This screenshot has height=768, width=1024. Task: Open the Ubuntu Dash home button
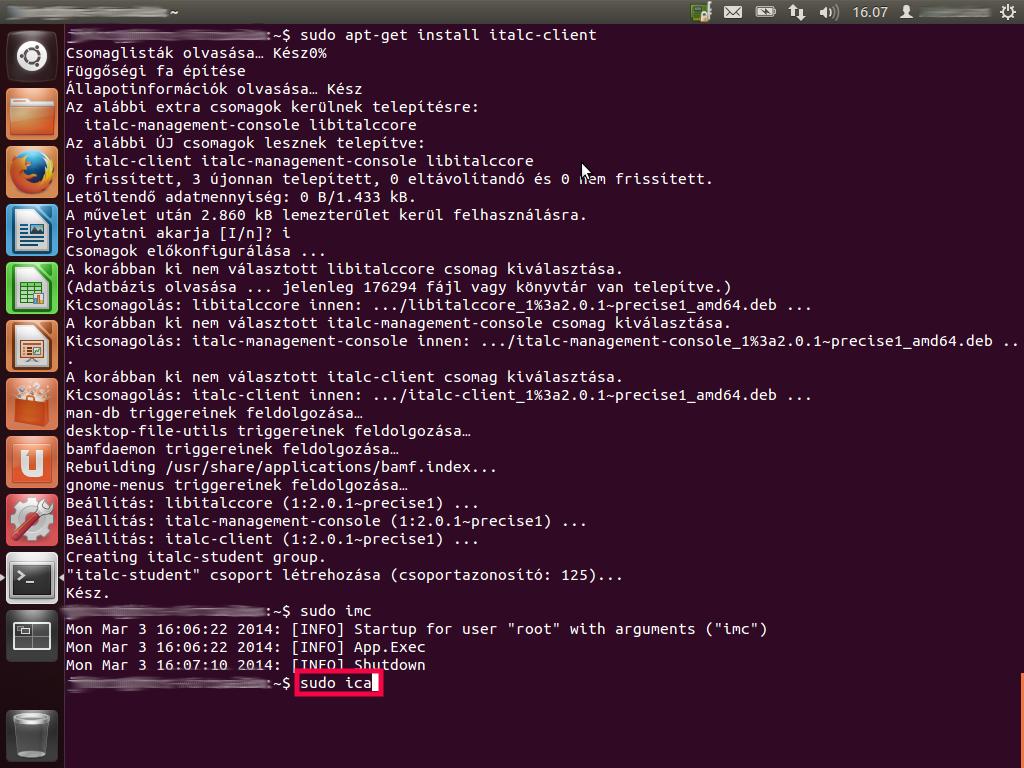point(31,56)
